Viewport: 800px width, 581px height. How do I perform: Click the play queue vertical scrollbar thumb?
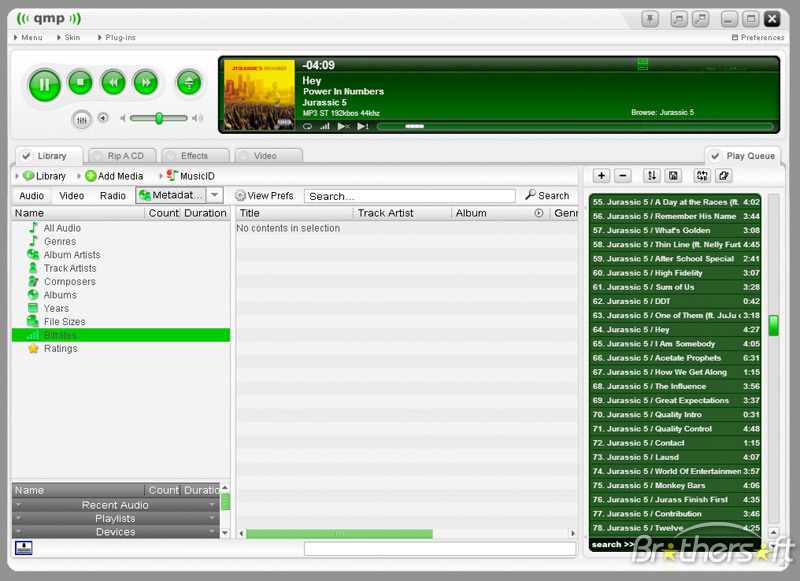[x=773, y=325]
